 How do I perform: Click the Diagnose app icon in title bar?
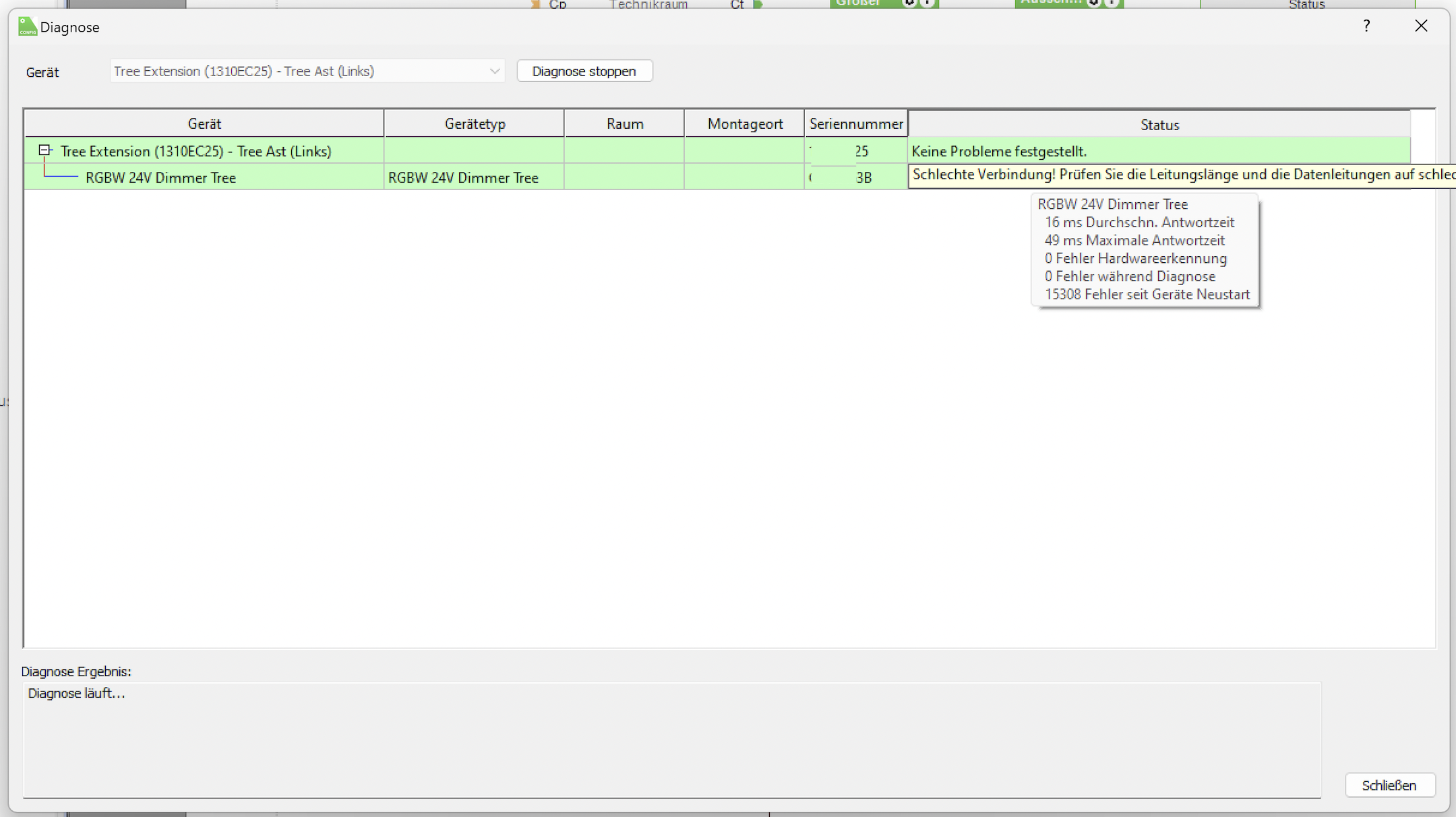[x=27, y=27]
